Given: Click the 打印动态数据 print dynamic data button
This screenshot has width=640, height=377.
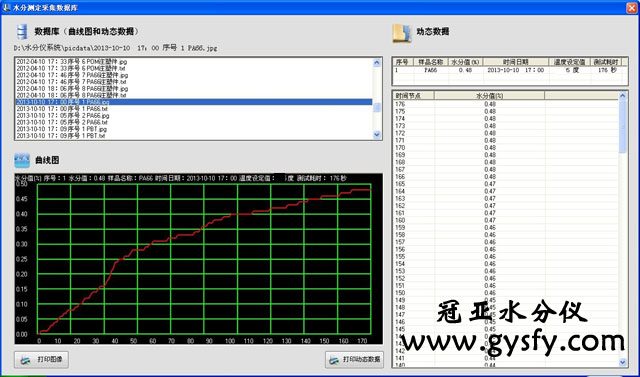Looking at the screenshot, I should click(x=354, y=359).
